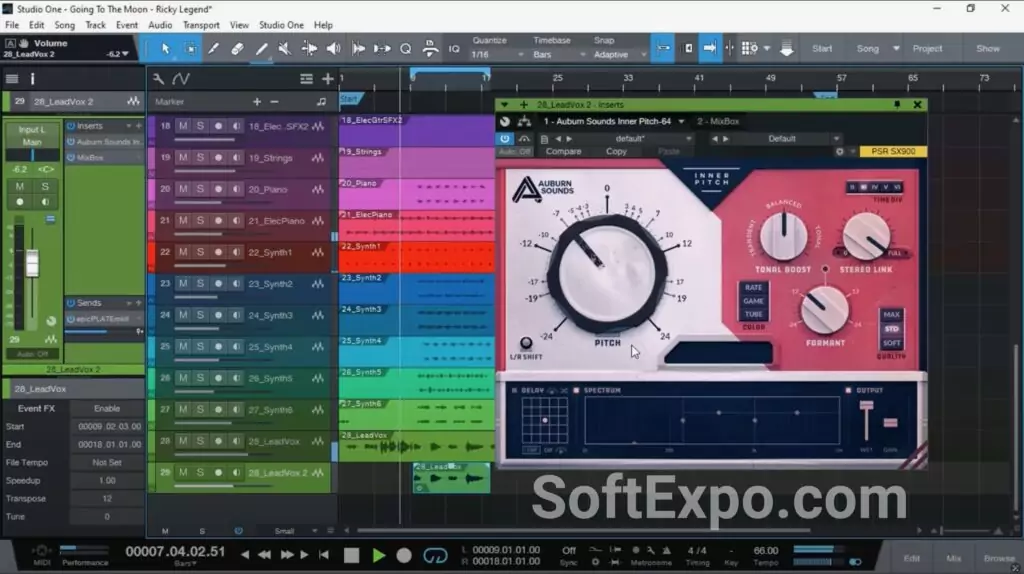
Task: Select the Range tool
Action: [x=190, y=48]
